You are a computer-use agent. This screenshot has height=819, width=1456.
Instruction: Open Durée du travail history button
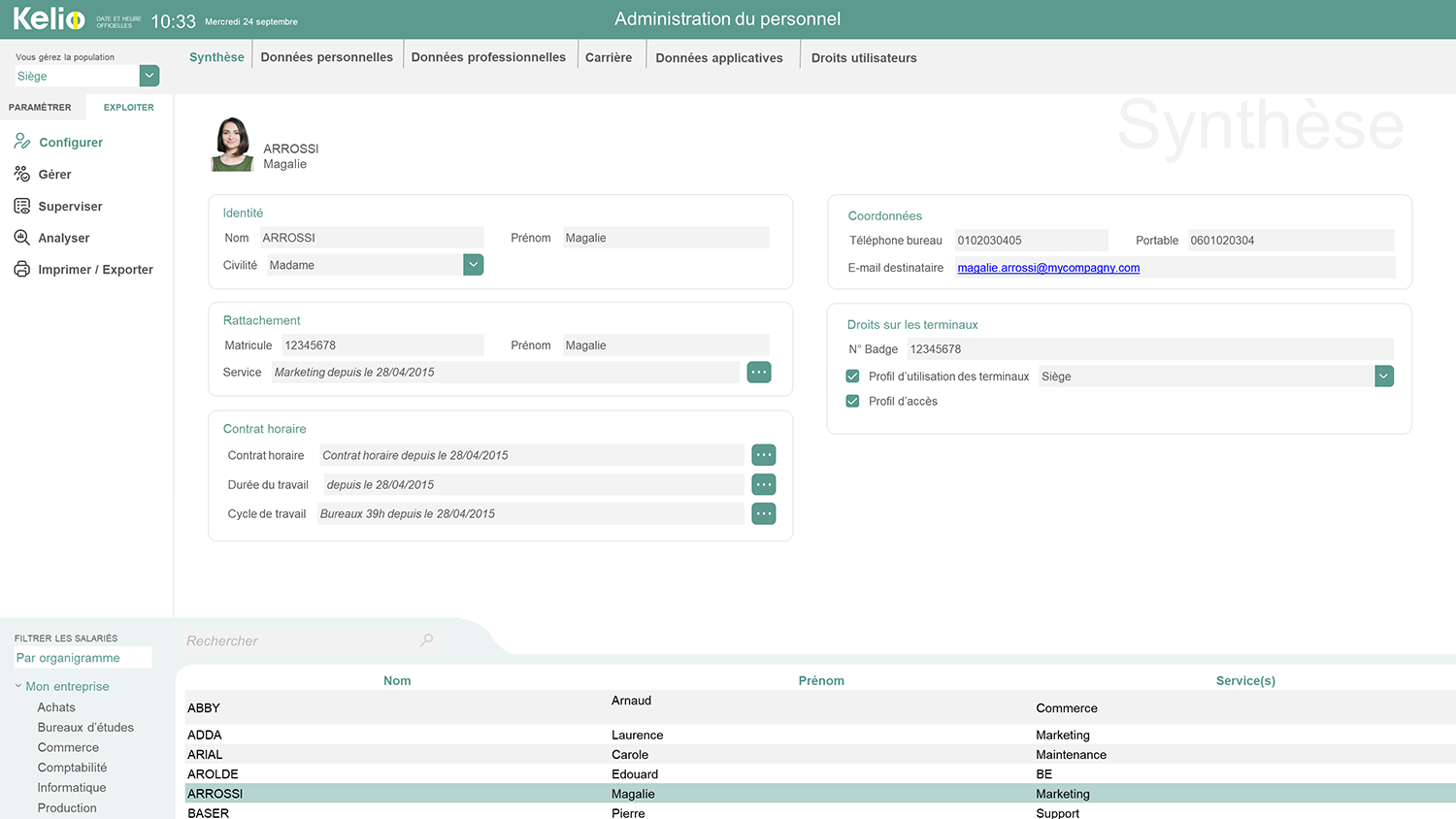tap(763, 484)
